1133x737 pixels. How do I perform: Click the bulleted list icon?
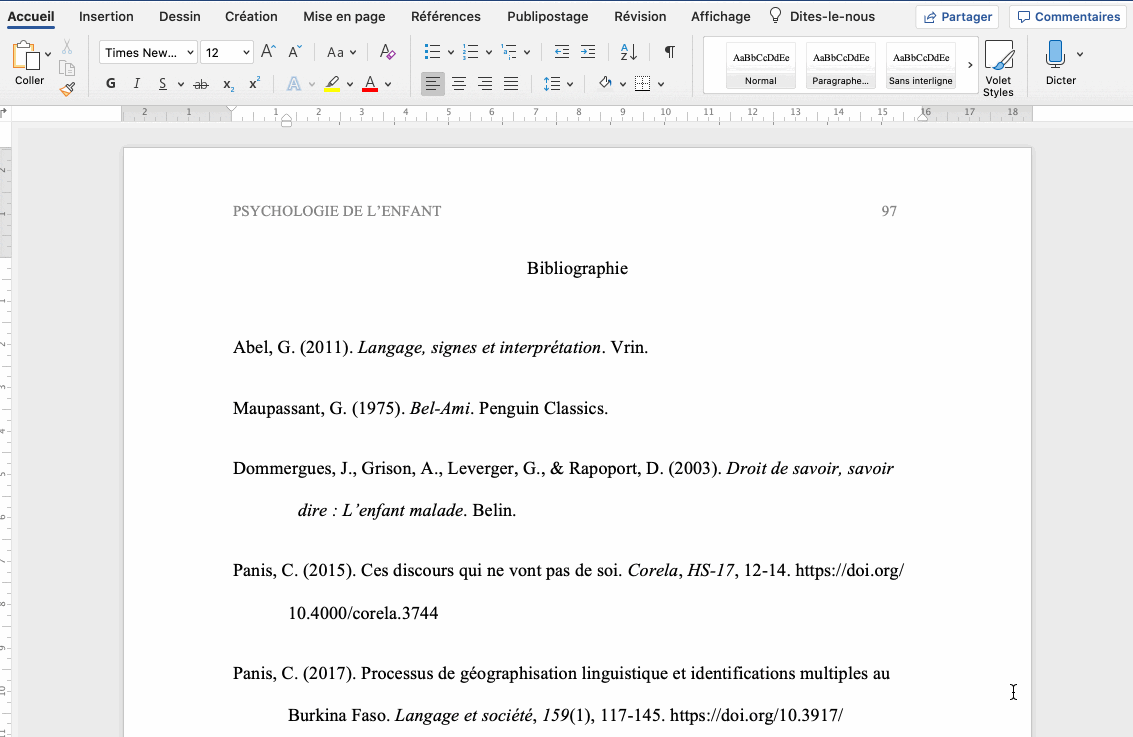pos(432,52)
